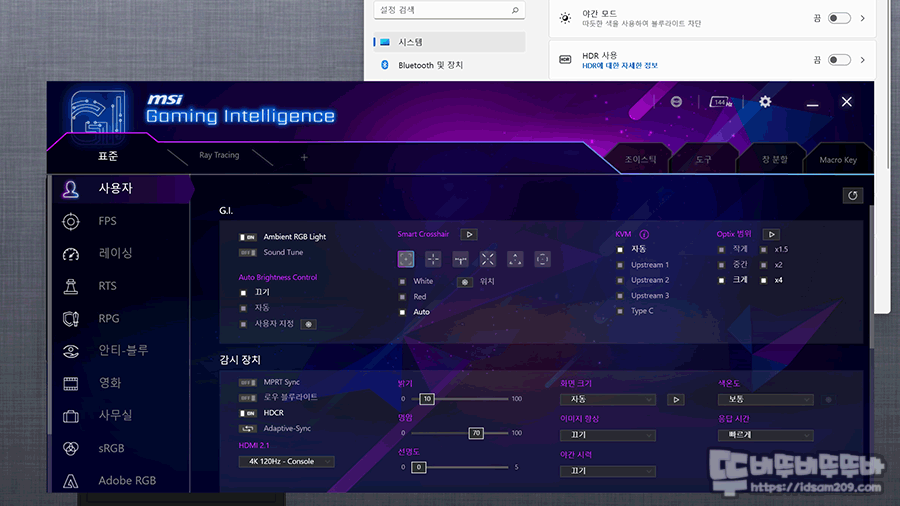Choose the T-shaped crosshair style
900x506 pixels.
(460, 259)
